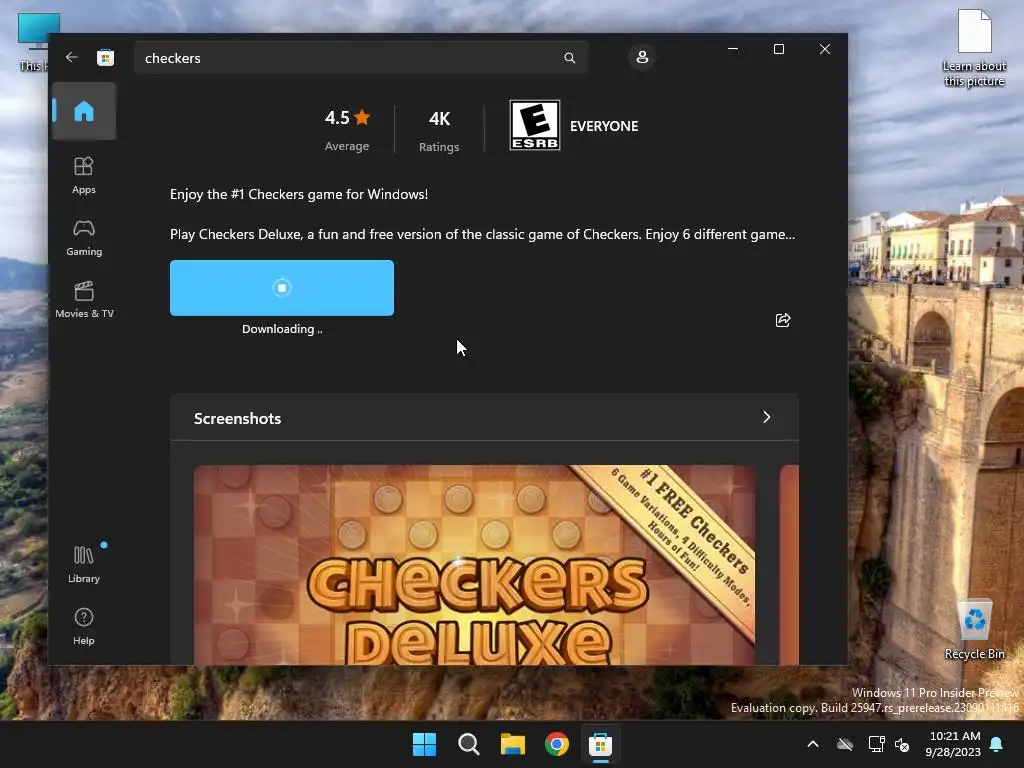Click the ESRB Everyone rating badge
Screen dimensions: 1024x768
(535, 125)
